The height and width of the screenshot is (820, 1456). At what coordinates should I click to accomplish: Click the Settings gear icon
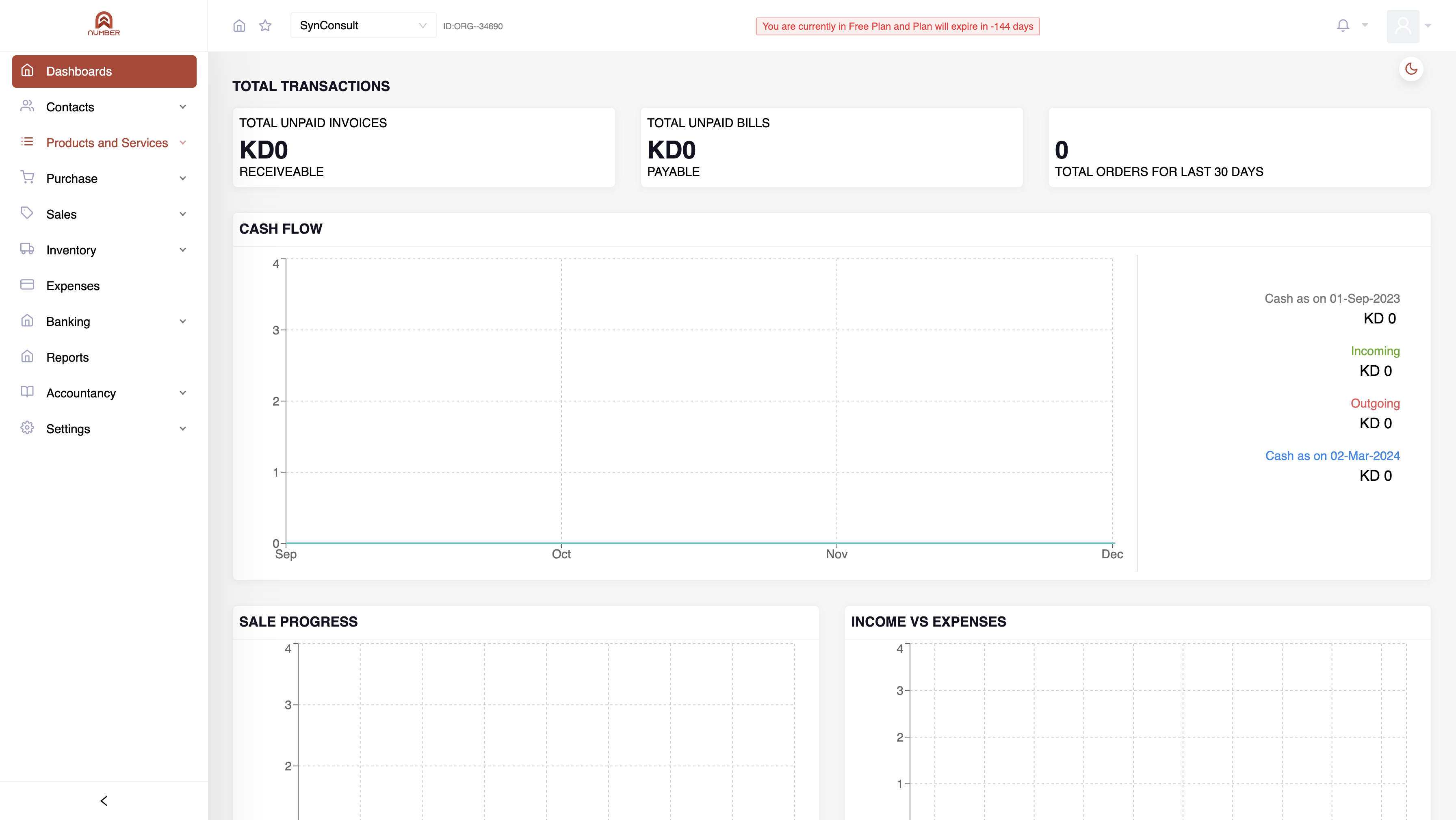(x=27, y=428)
